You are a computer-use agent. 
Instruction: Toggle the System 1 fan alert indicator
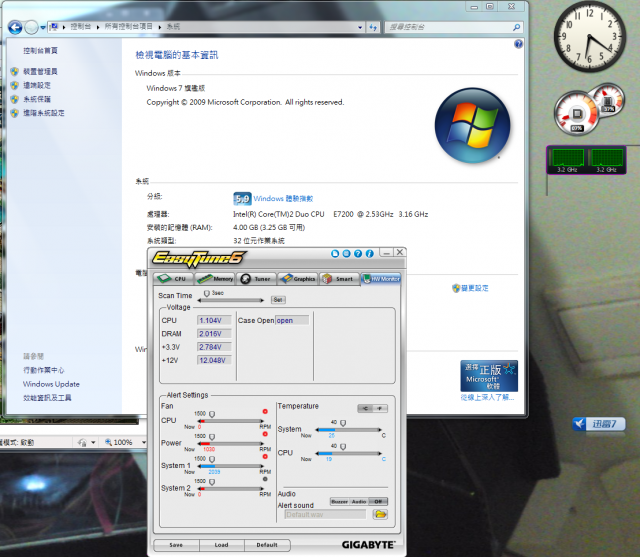pyautogui.click(x=265, y=457)
